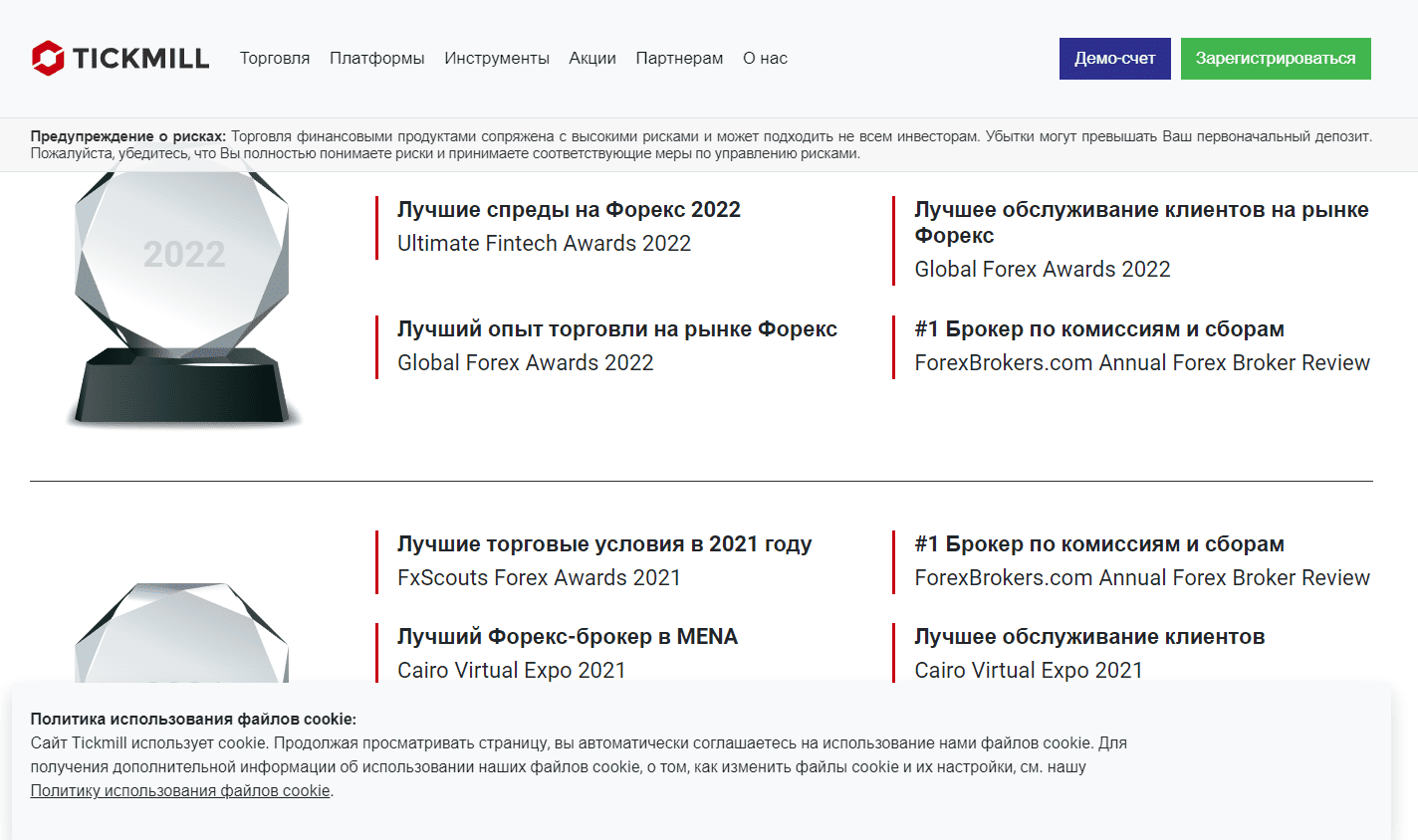Click the Предупреждение о рисках label
This screenshot has height=840, width=1418.
[128, 136]
